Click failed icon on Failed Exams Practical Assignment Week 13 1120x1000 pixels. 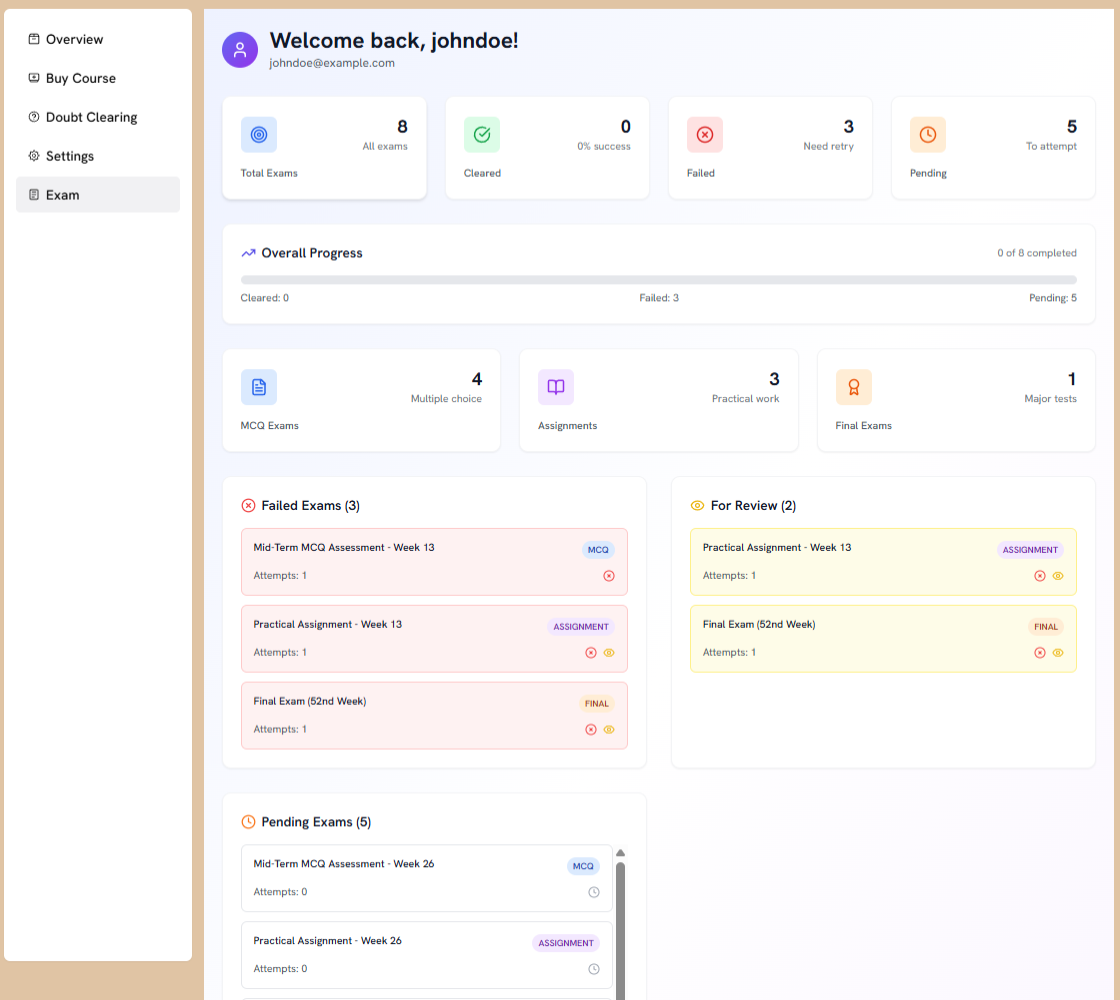pos(591,653)
